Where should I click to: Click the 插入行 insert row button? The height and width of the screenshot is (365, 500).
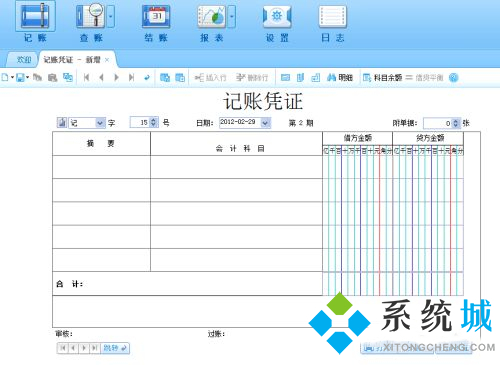tap(210, 78)
